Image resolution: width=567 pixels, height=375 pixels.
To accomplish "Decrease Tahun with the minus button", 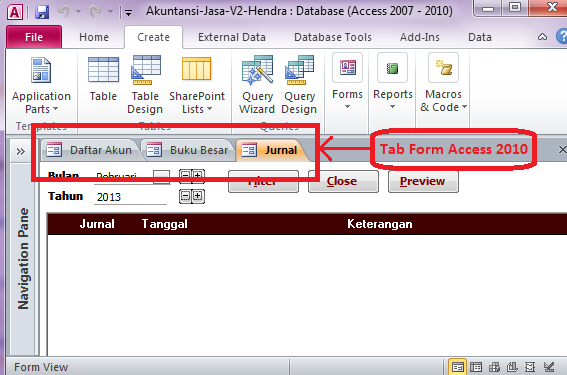I will click(x=185, y=196).
